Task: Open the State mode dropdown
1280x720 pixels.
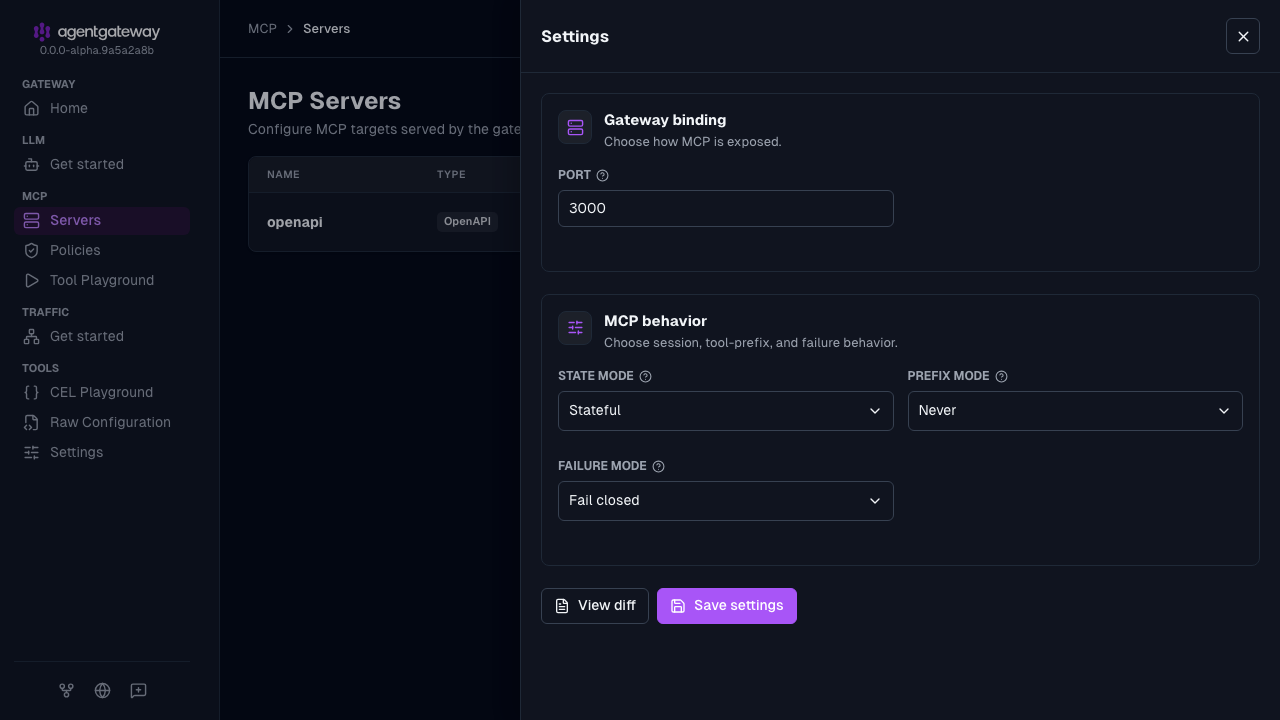Action: point(726,411)
